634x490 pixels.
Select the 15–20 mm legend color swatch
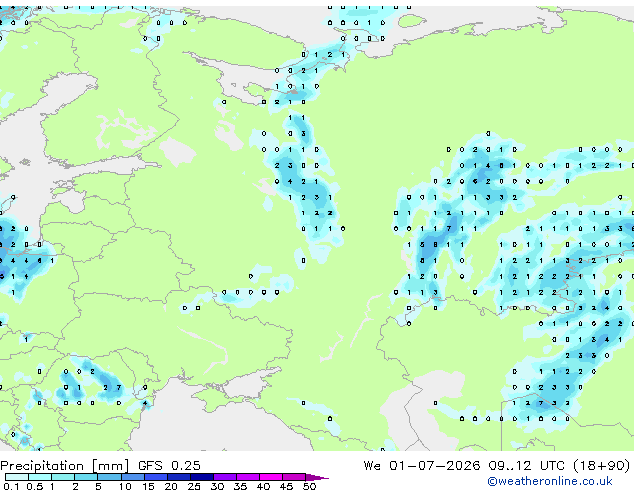(156, 477)
